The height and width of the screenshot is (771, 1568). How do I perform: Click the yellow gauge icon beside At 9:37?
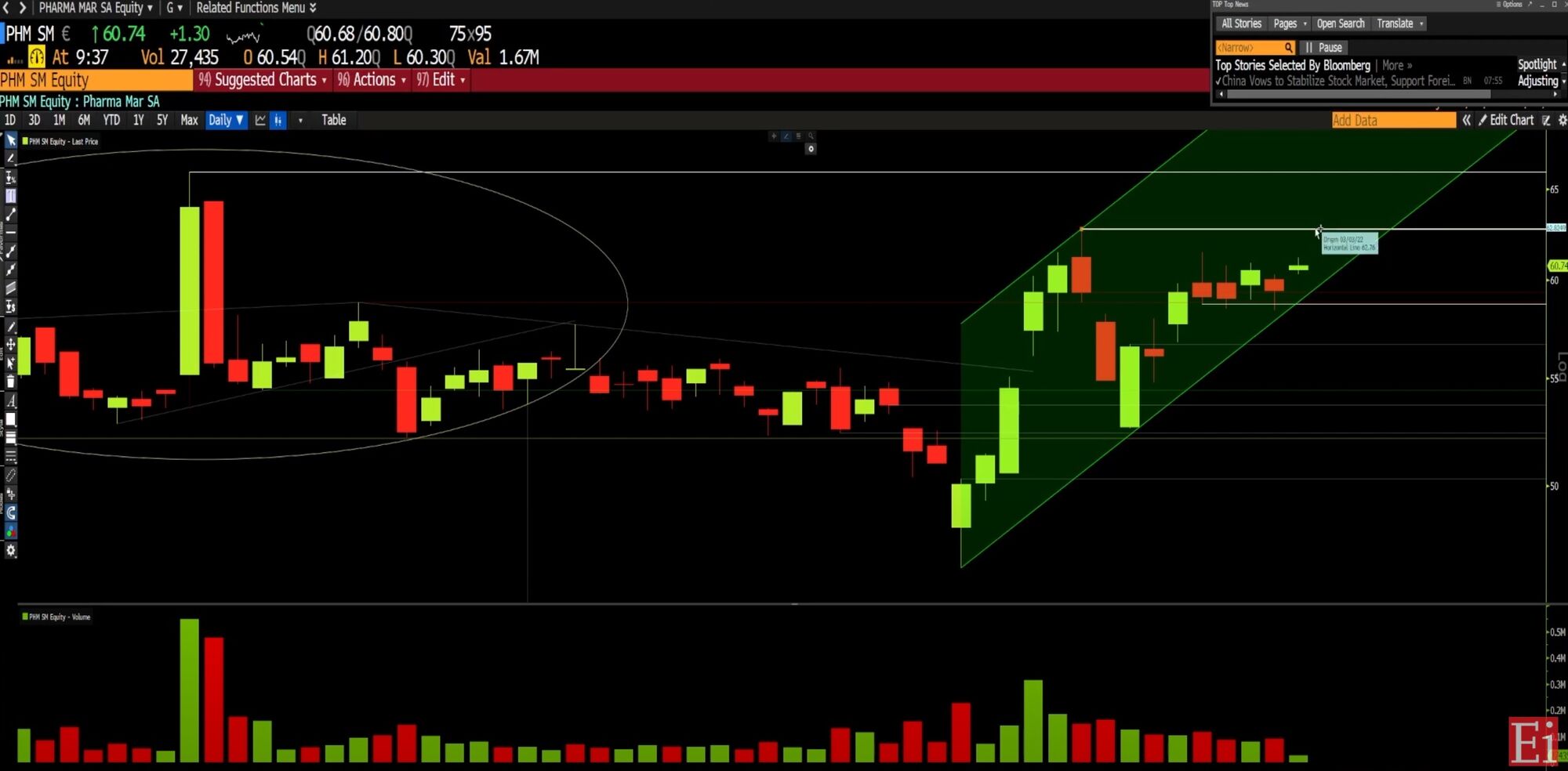[37, 57]
